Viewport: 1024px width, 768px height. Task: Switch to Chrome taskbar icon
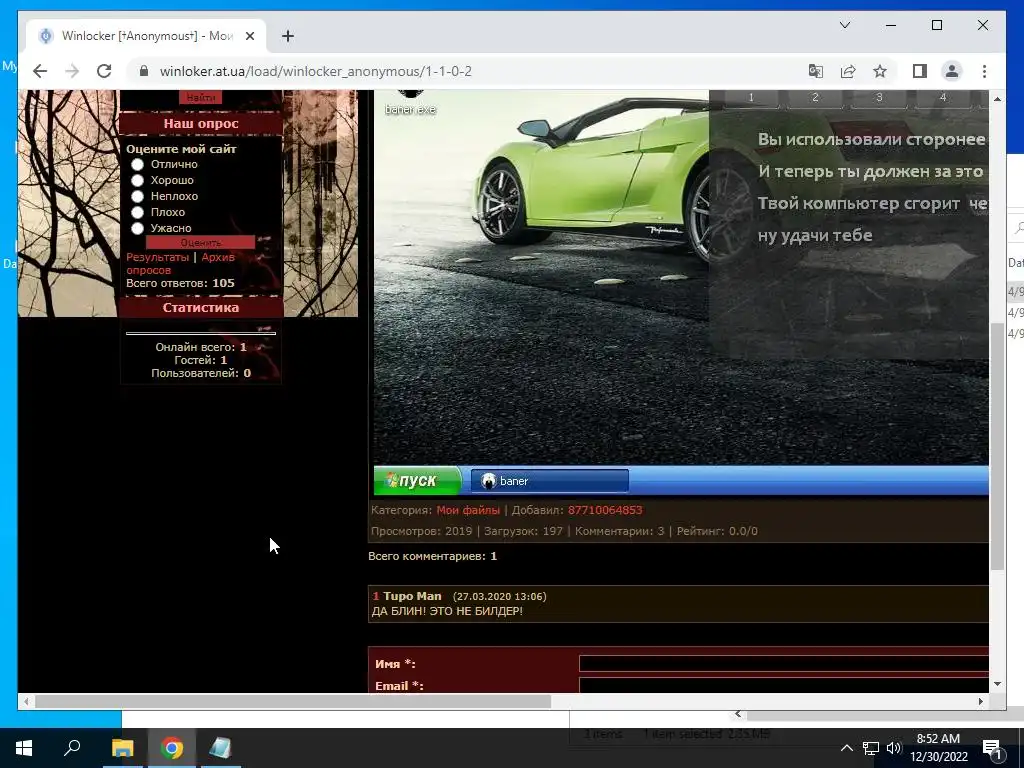(x=172, y=748)
